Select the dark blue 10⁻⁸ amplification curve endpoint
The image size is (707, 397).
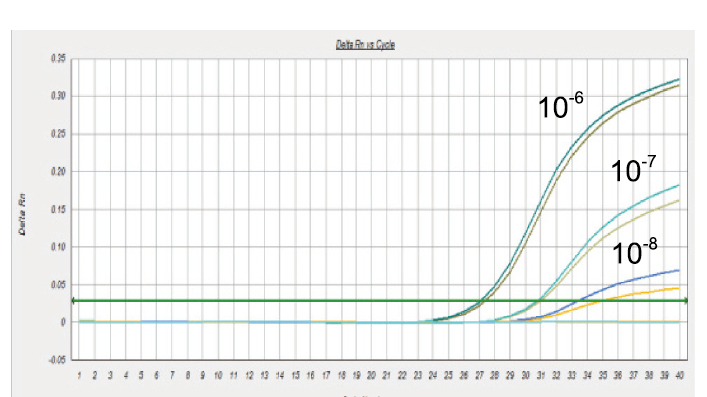[x=678, y=270]
